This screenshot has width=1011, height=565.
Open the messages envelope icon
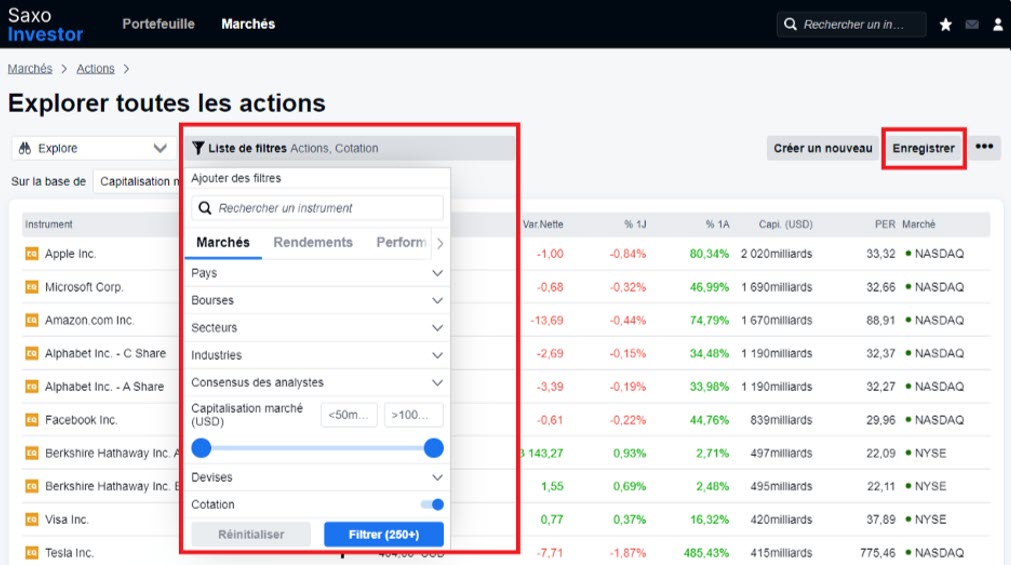(972, 25)
